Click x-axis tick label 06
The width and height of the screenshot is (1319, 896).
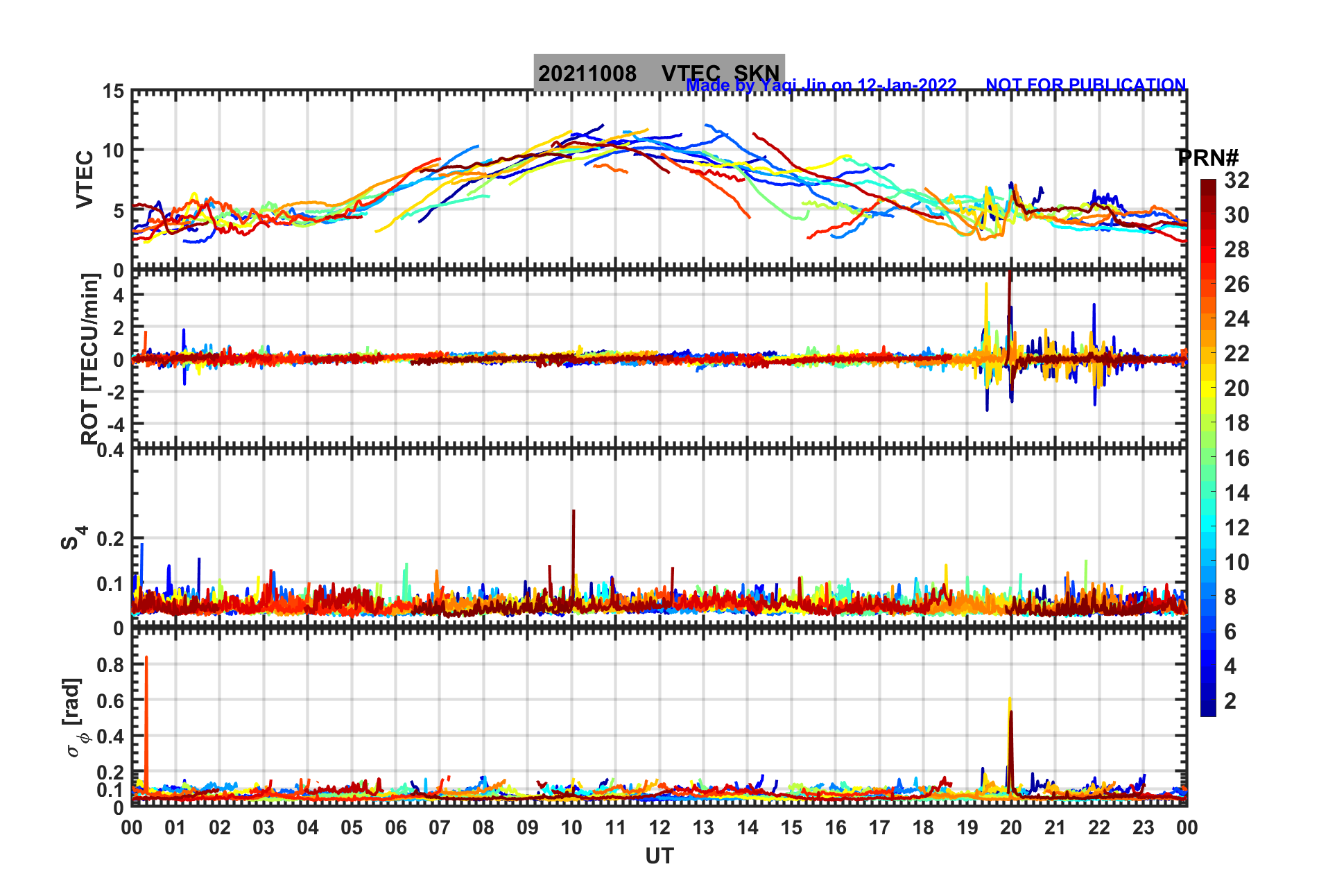pyautogui.click(x=396, y=827)
